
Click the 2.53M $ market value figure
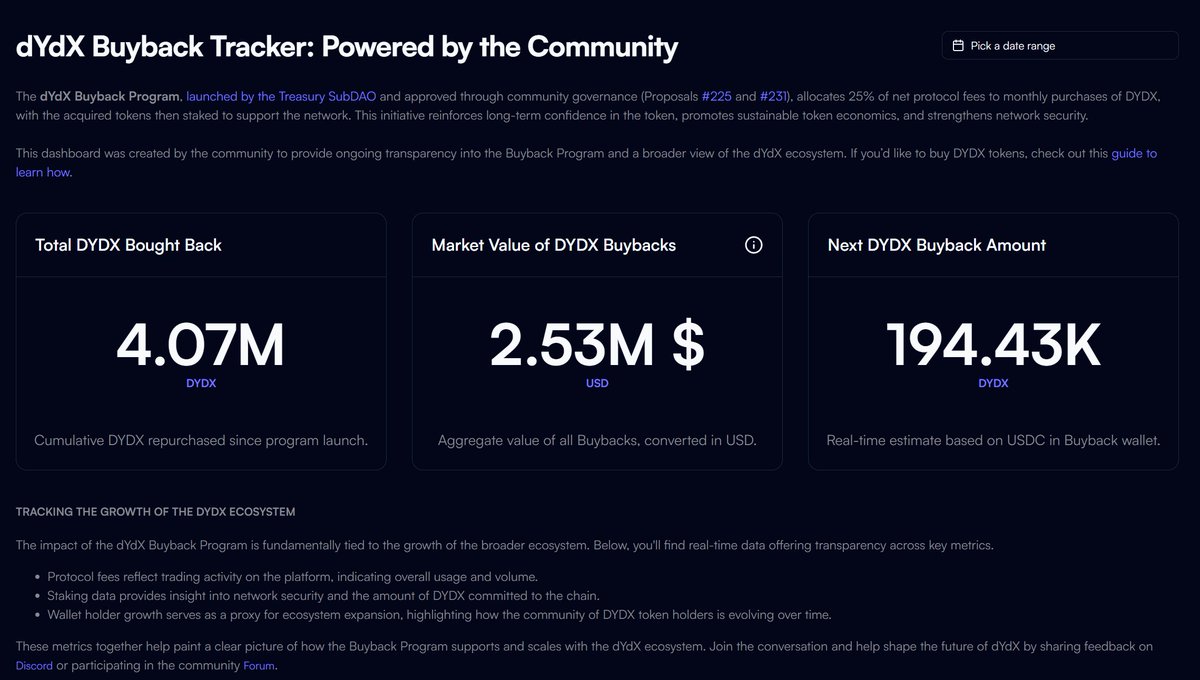tap(597, 345)
